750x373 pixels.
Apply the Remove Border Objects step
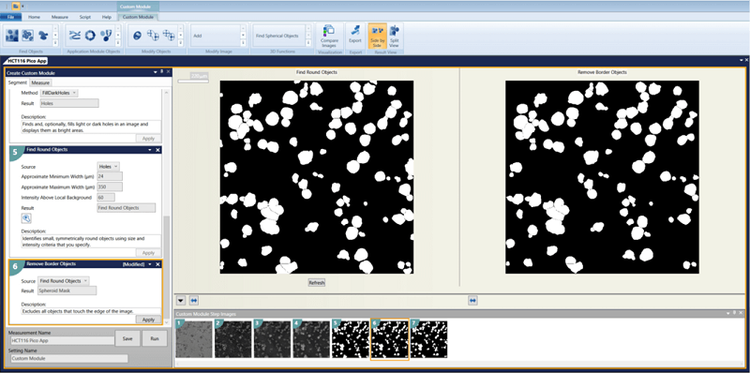coord(148,319)
